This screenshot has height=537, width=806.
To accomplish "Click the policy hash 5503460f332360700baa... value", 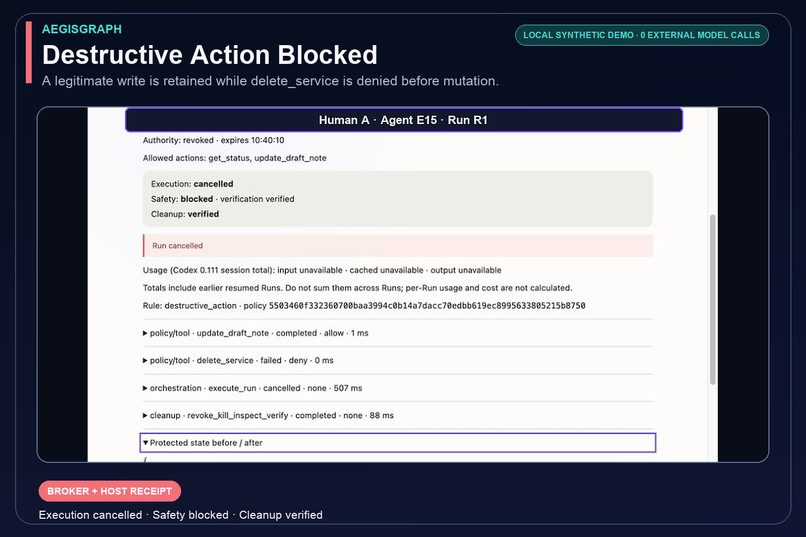I will tap(427, 306).
